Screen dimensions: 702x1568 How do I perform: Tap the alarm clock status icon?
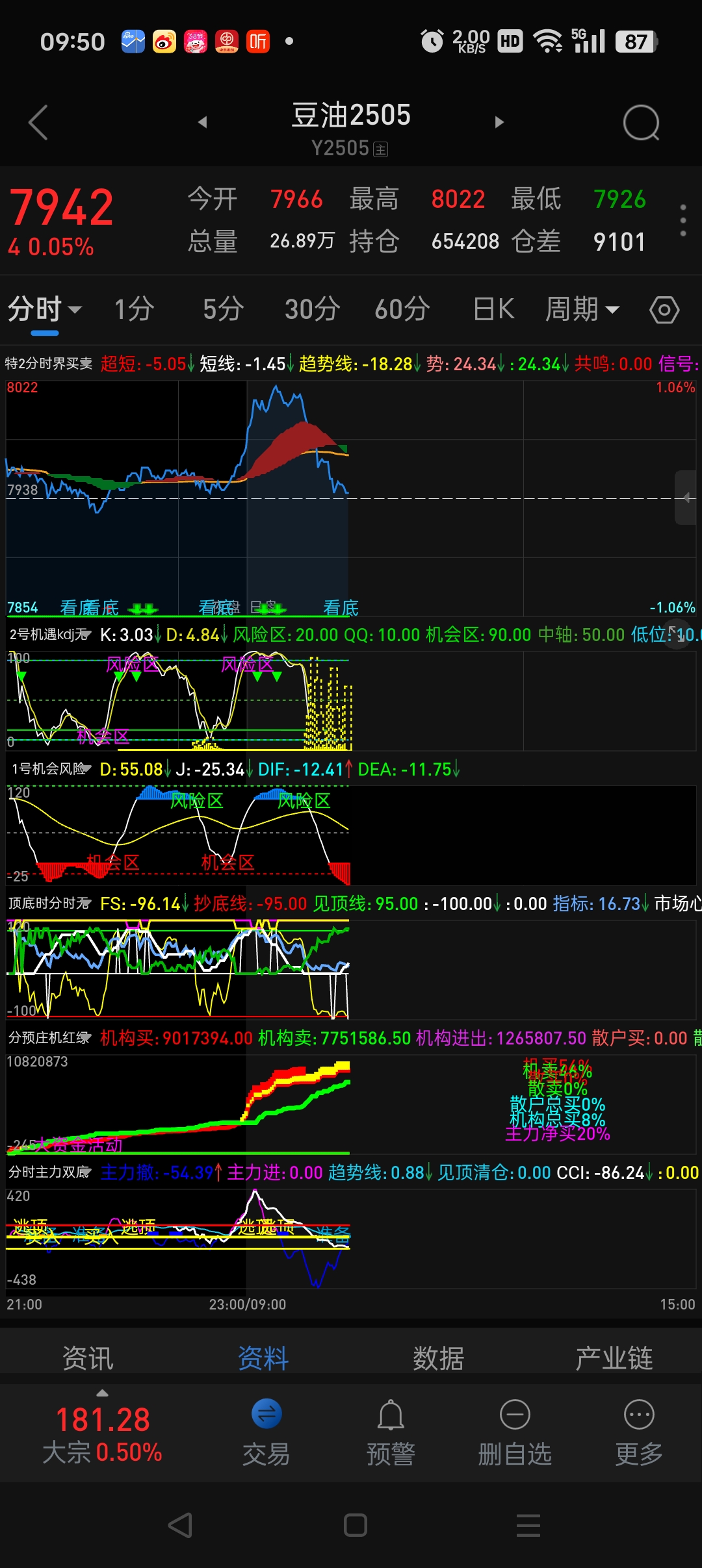(x=432, y=42)
